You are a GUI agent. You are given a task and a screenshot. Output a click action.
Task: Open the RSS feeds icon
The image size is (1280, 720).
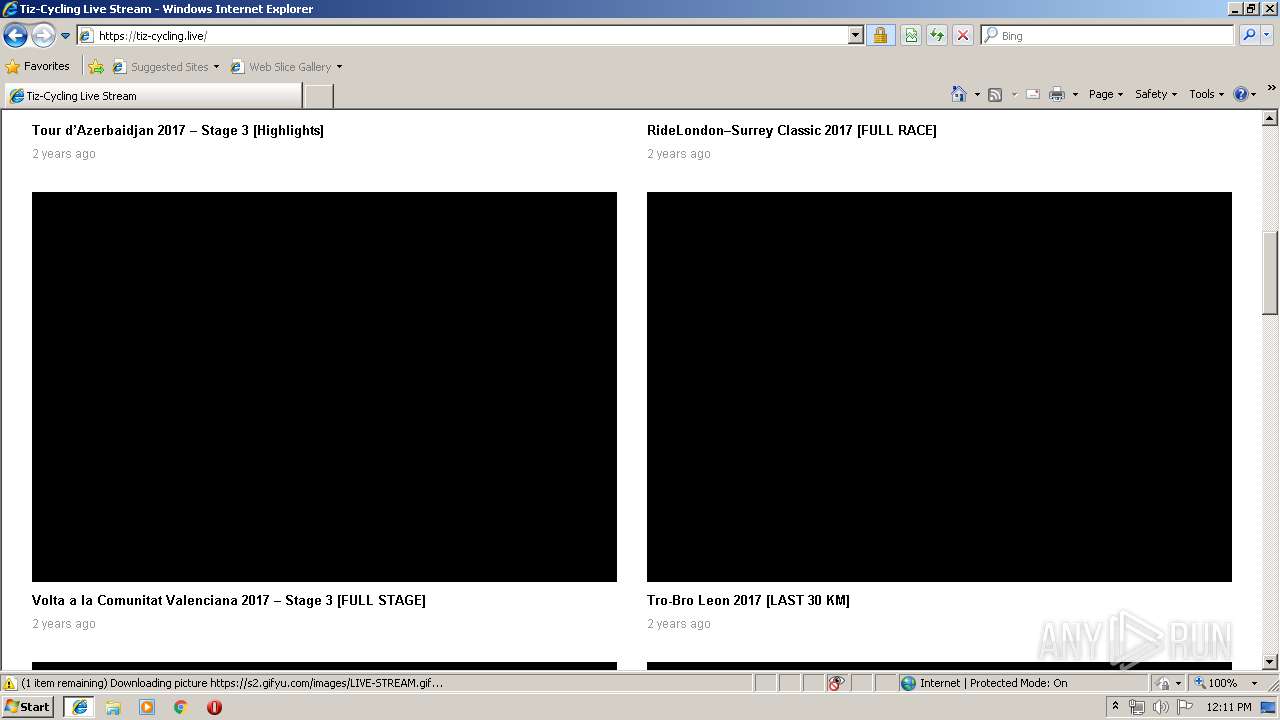click(995, 94)
